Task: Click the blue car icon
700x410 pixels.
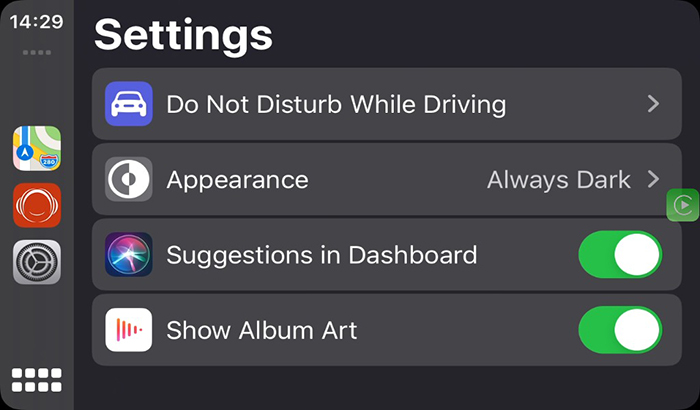Action: 129,104
